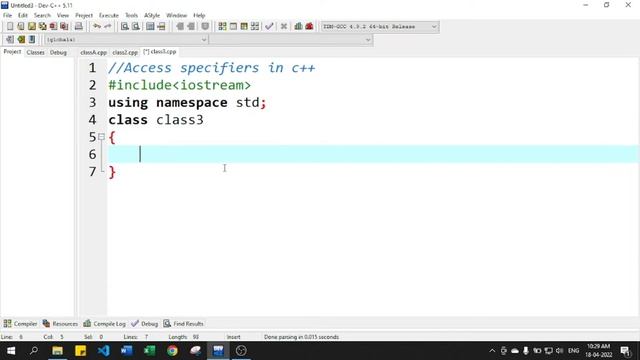Click the Delete Profiling Information icon
Image resolution: width=640 pixels, height=360 pixels.
coord(309,27)
